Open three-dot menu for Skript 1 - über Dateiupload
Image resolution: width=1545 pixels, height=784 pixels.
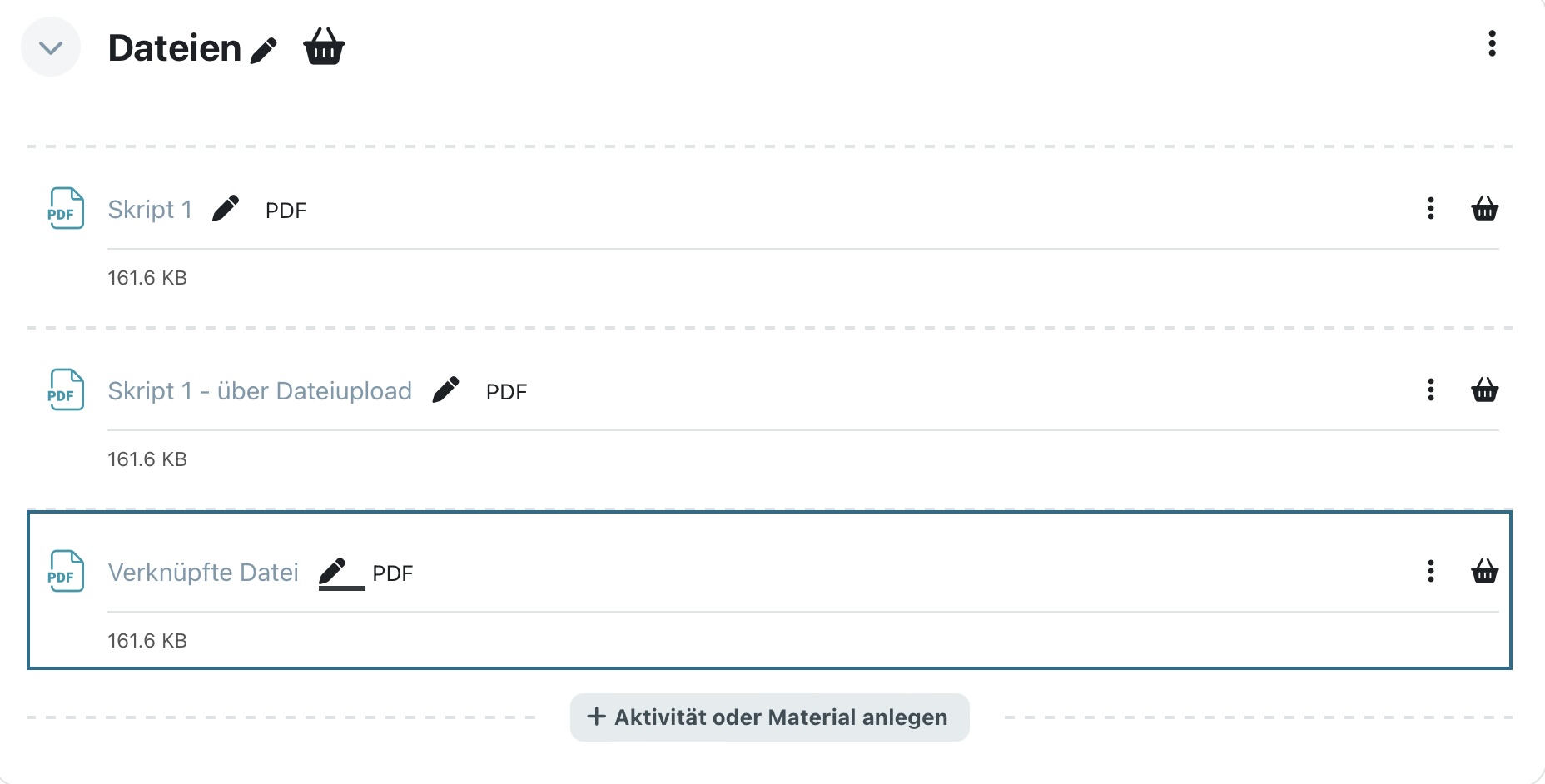[1431, 390]
